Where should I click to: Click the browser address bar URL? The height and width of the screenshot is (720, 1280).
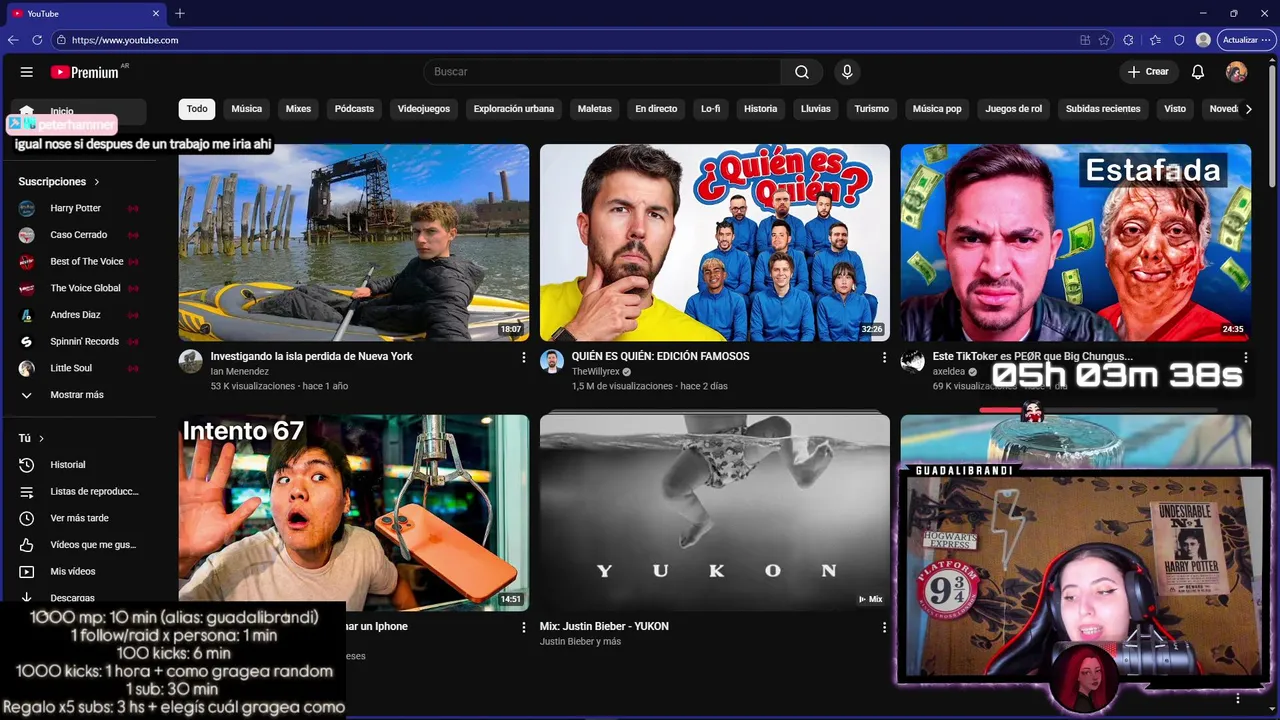[x=125, y=40]
